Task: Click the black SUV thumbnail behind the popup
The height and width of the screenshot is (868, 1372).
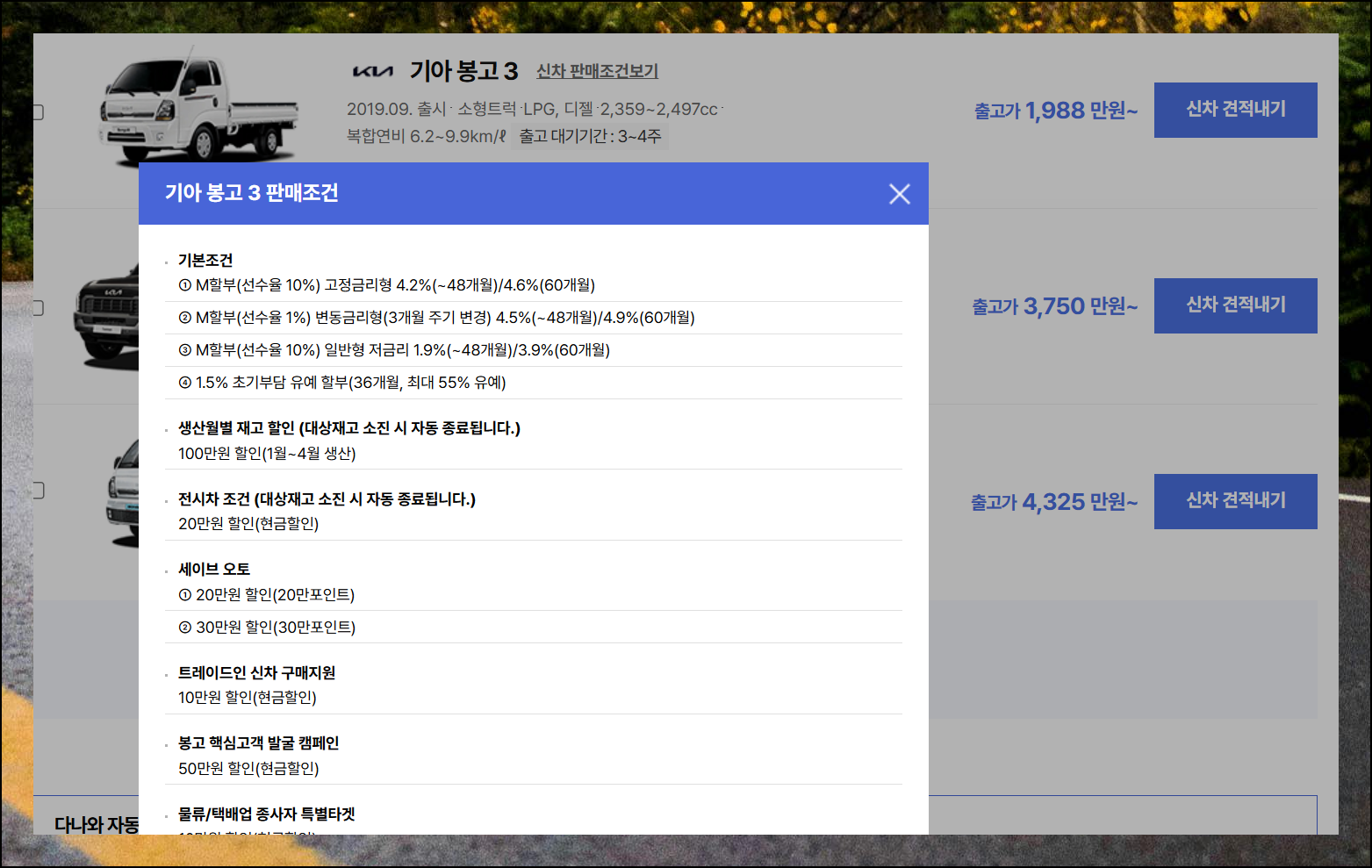Action: (105, 318)
